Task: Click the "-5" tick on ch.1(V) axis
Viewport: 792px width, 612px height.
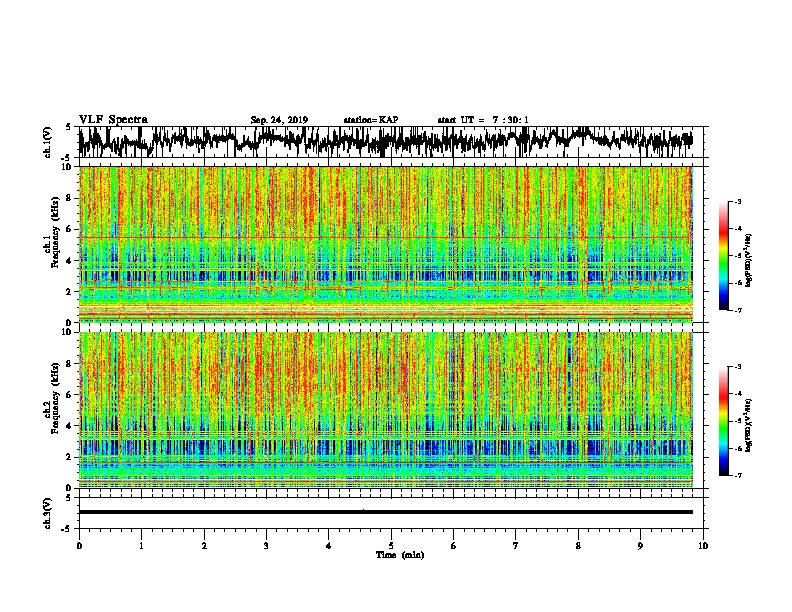Action: pos(67,157)
